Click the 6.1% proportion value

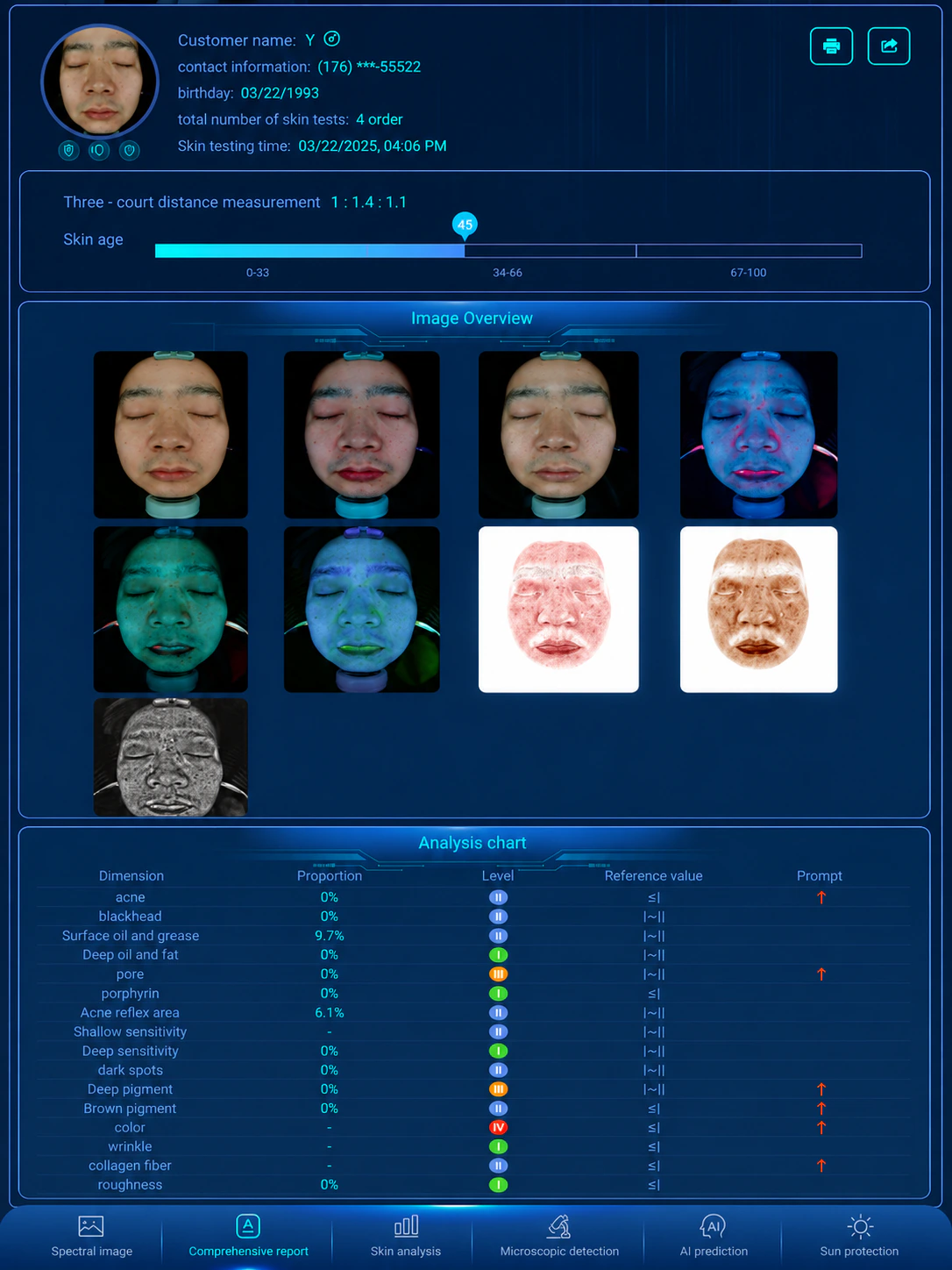[x=330, y=1012]
